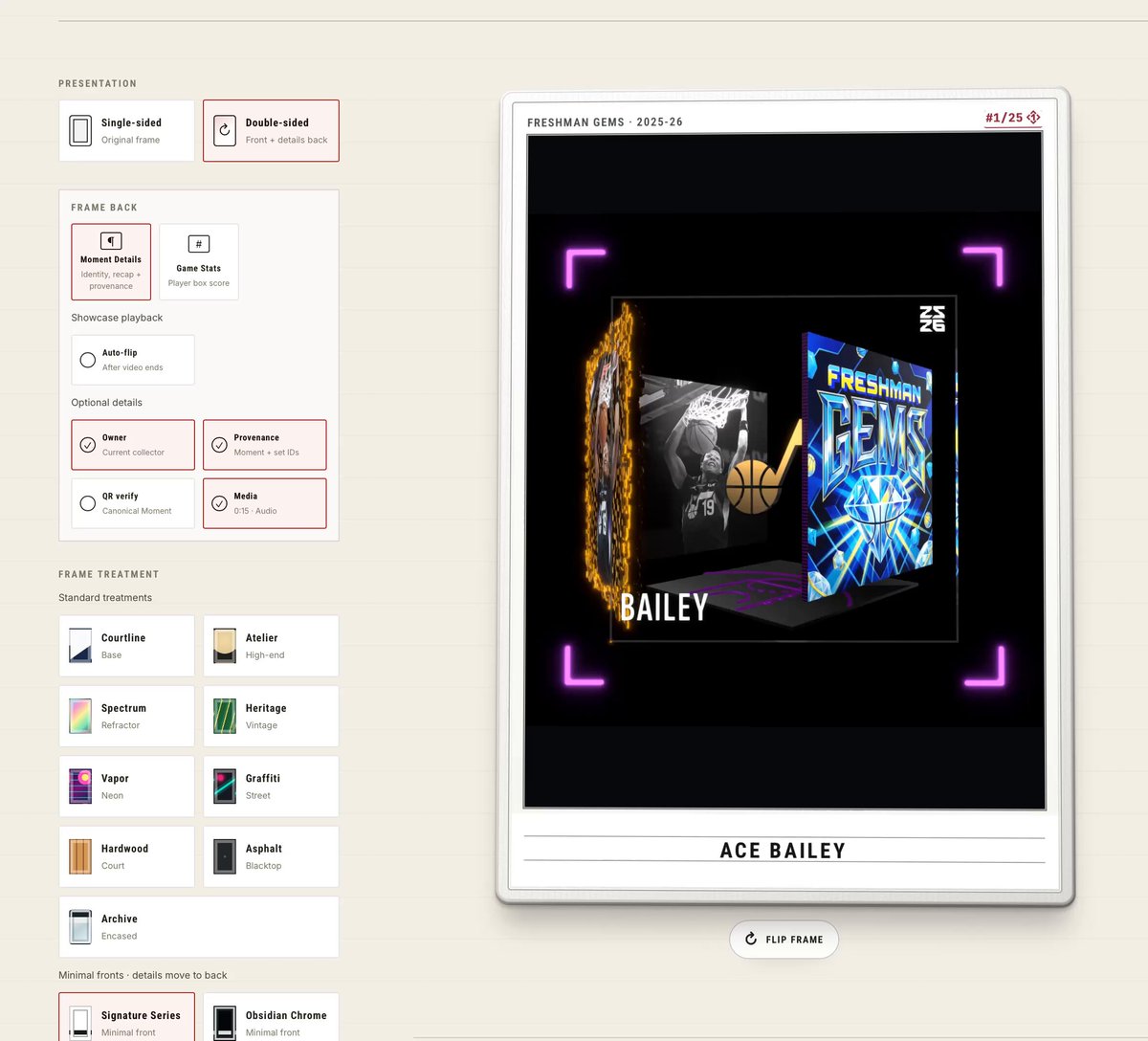
Task: Click the Vapor neon icon
Action: [x=80, y=786]
